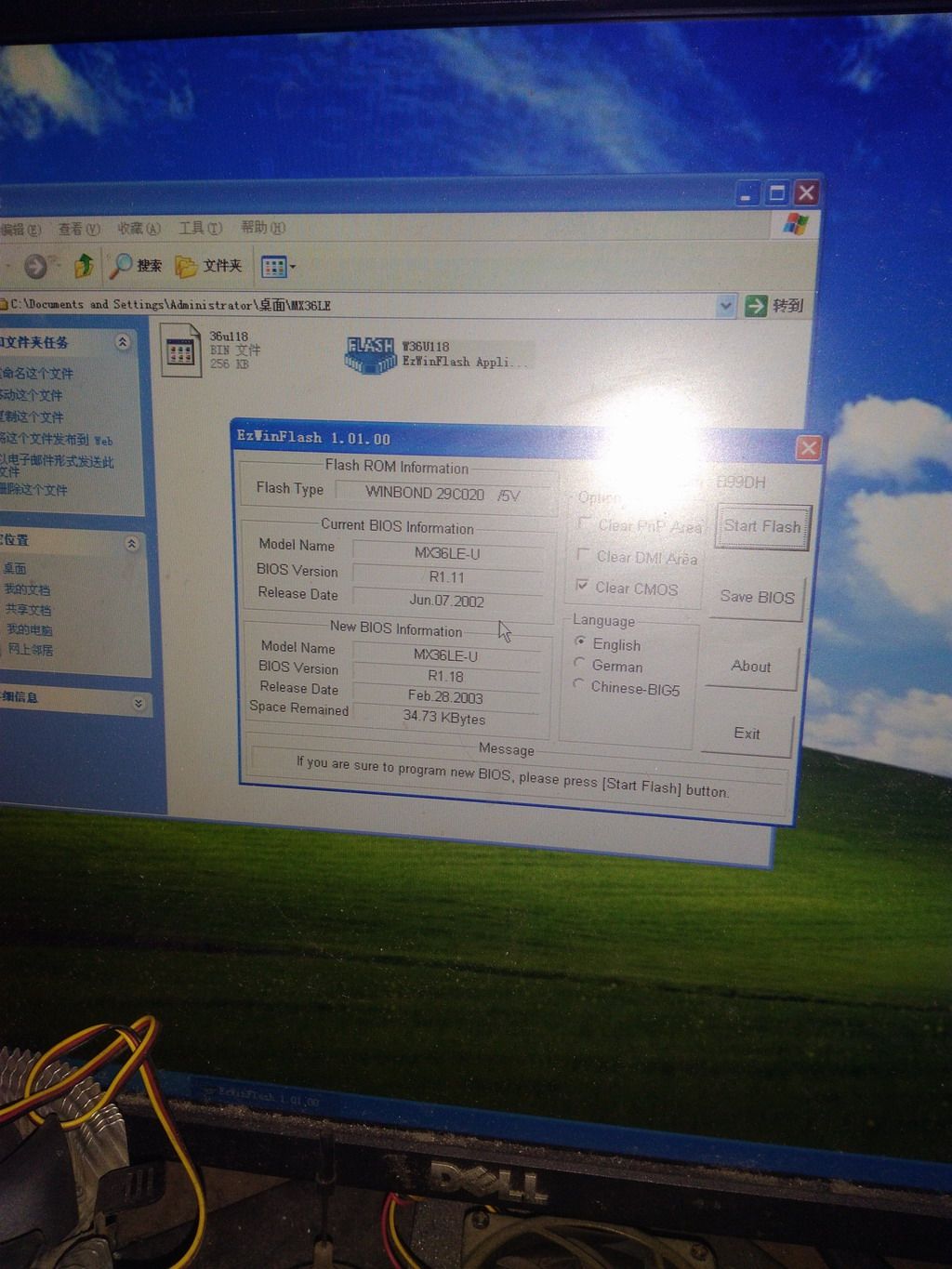Open the Favorites (收藏) menu
Screen dimensions: 952x1269
[139, 229]
